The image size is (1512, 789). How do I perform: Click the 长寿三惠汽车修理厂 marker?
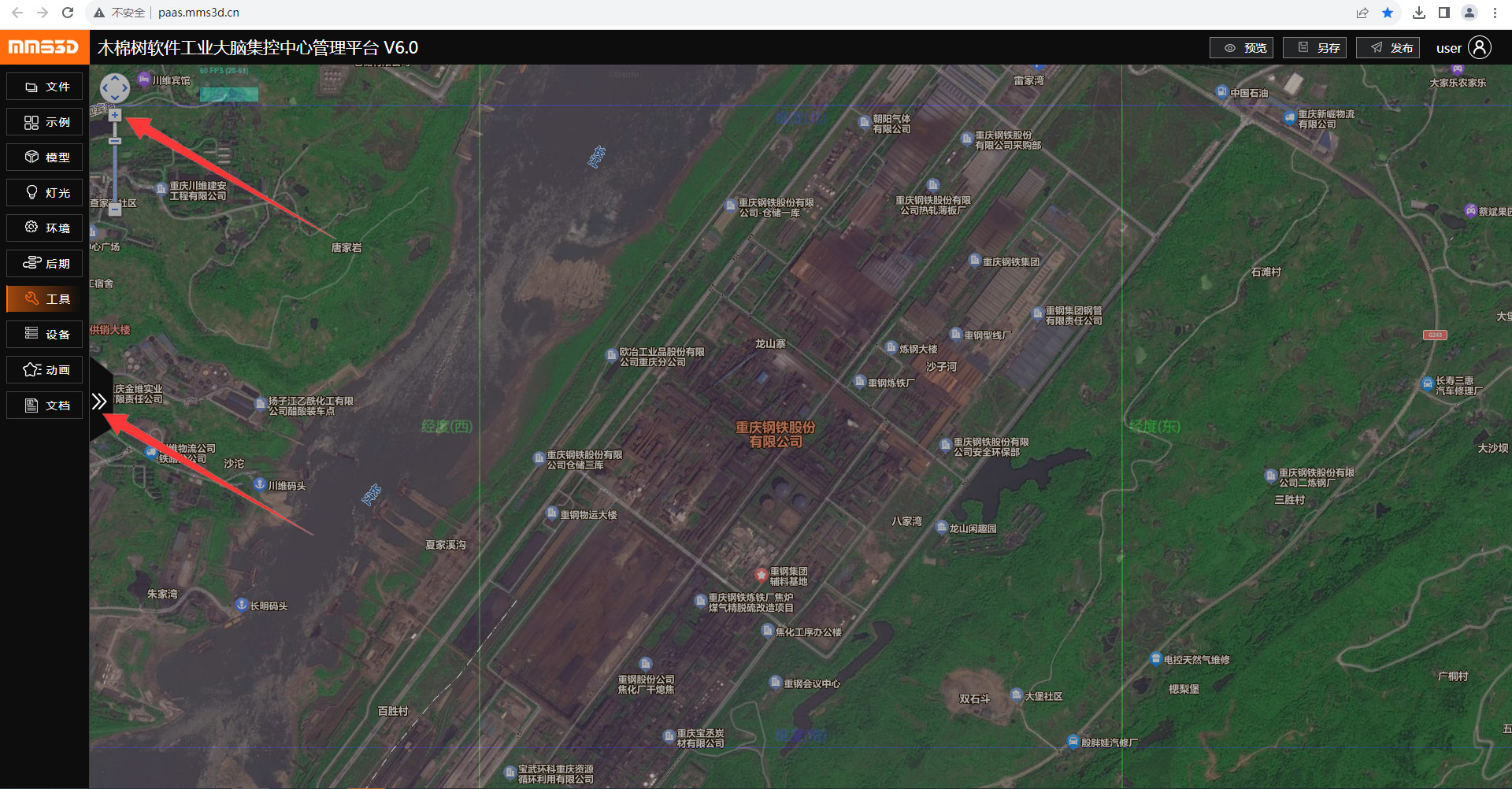tap(1427, 384)
